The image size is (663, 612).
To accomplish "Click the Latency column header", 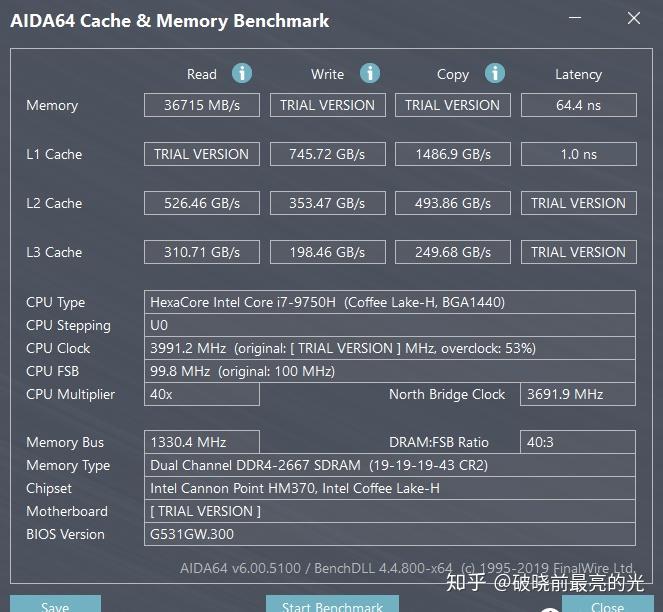I will 578,74.
